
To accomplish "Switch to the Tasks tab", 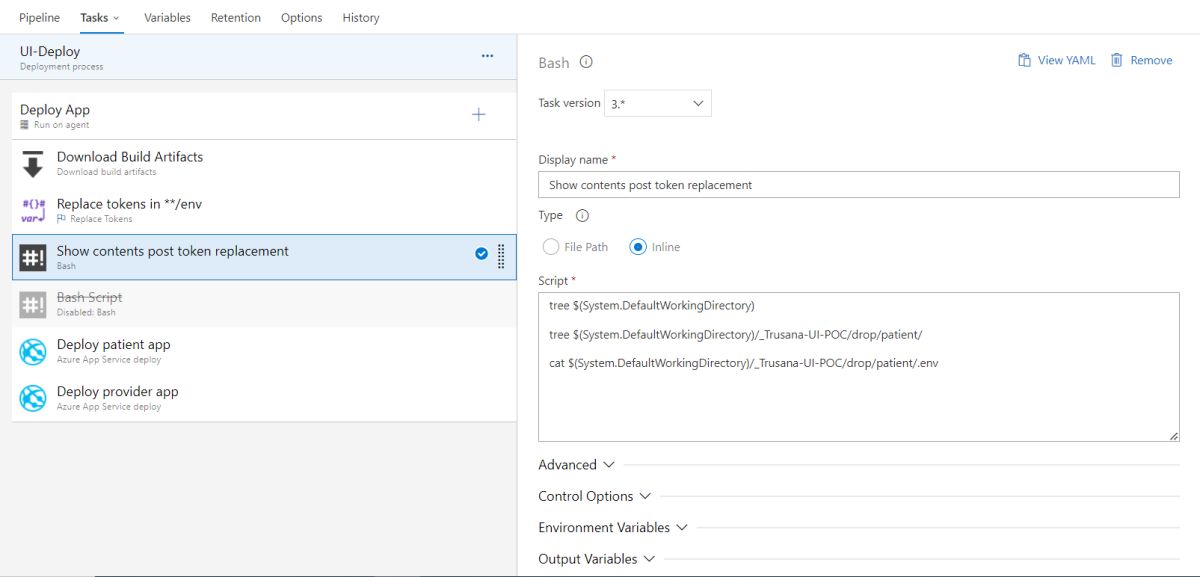I will (99, 18).
